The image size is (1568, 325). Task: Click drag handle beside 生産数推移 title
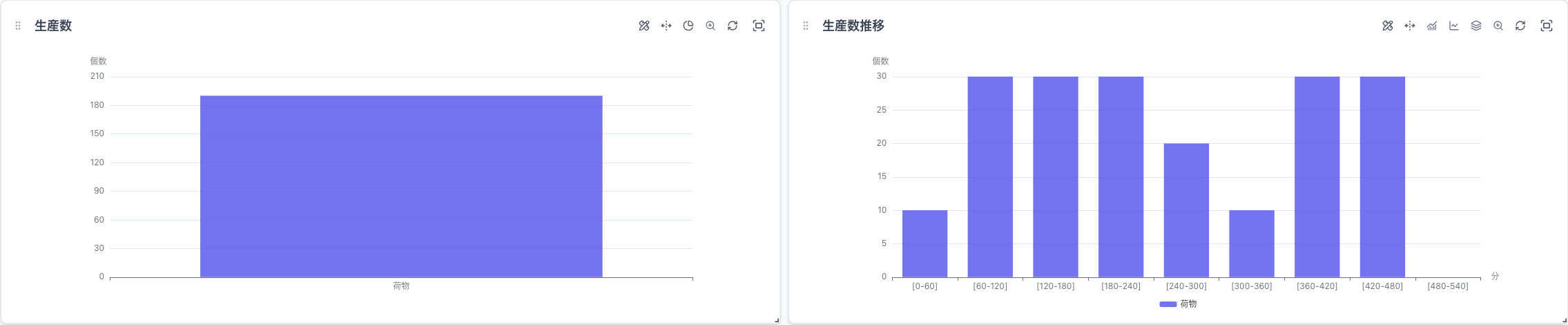pos(805,26)
